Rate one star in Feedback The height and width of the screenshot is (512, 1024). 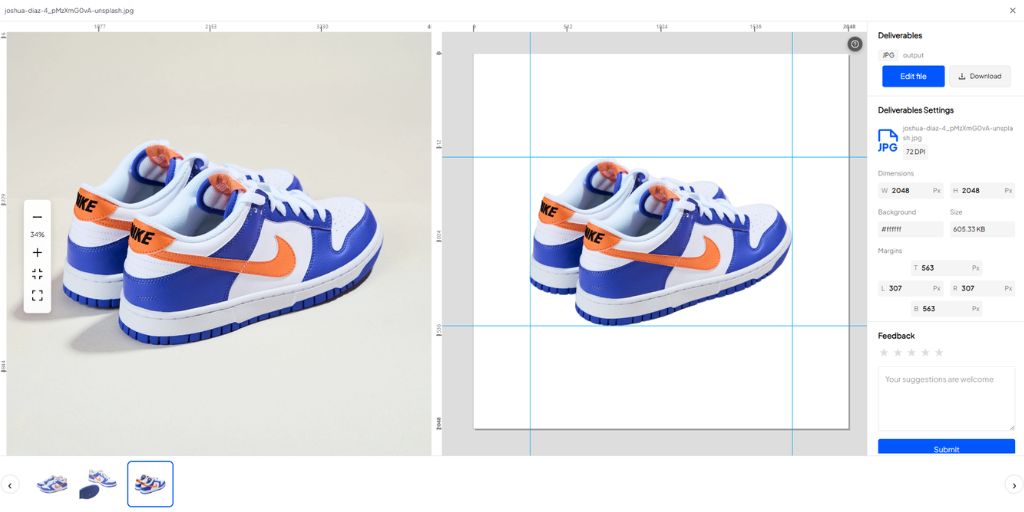[x=884, y=353]
